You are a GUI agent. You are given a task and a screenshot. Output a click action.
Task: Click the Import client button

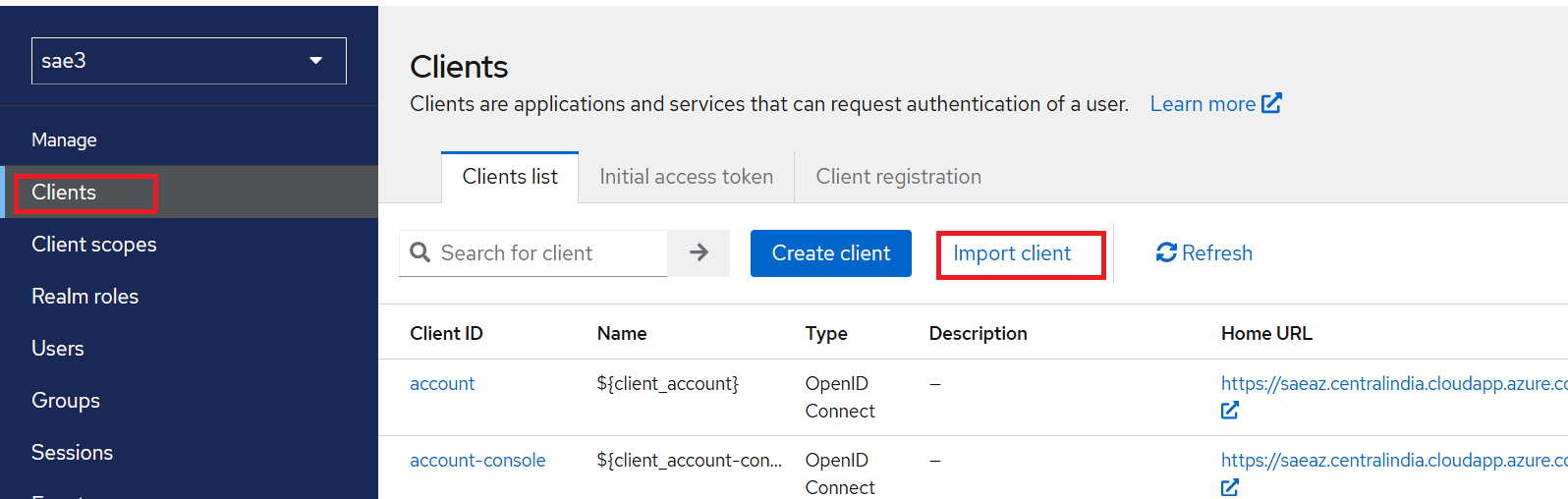click(x=1012, y=253)
